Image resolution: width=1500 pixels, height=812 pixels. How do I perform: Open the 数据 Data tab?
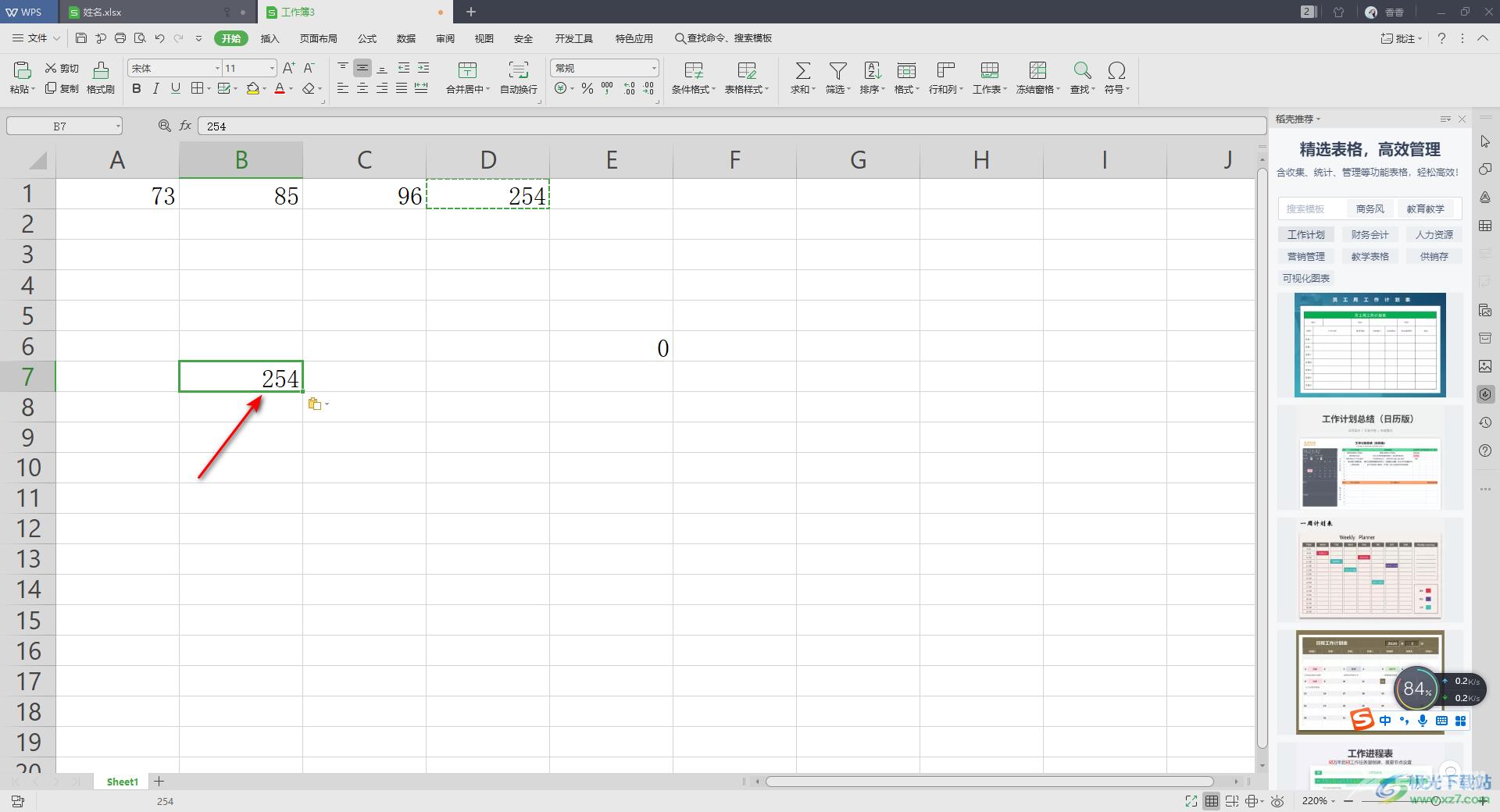[x=406, y=38]
